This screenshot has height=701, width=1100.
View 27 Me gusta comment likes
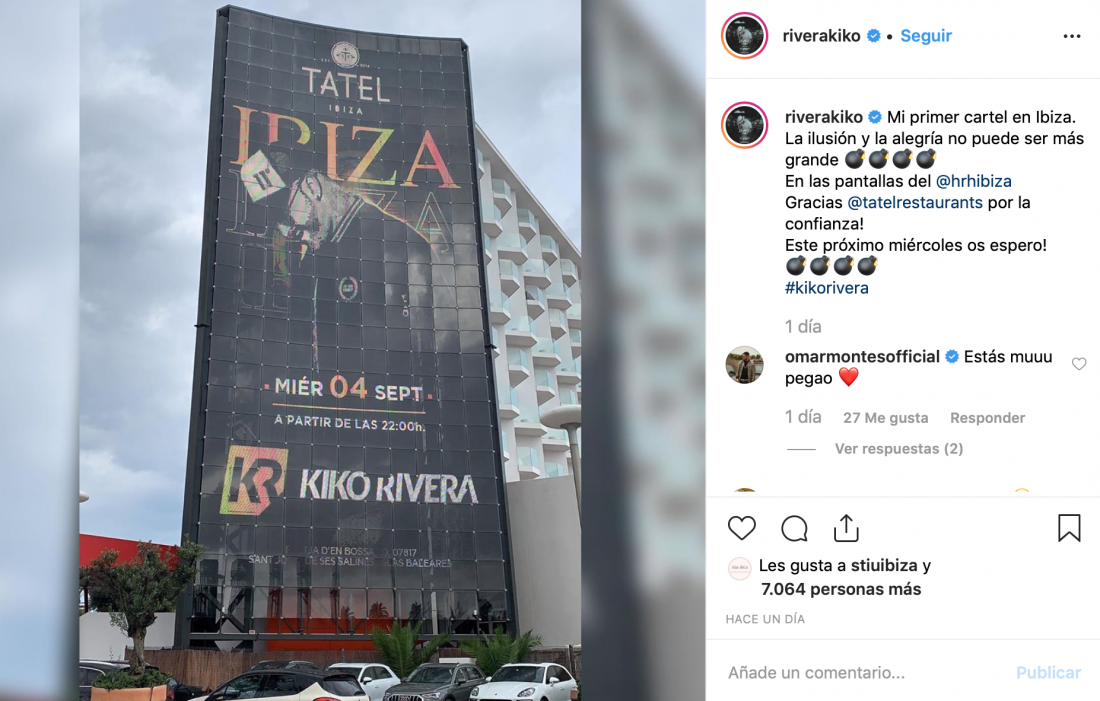(x=885, y=418)
